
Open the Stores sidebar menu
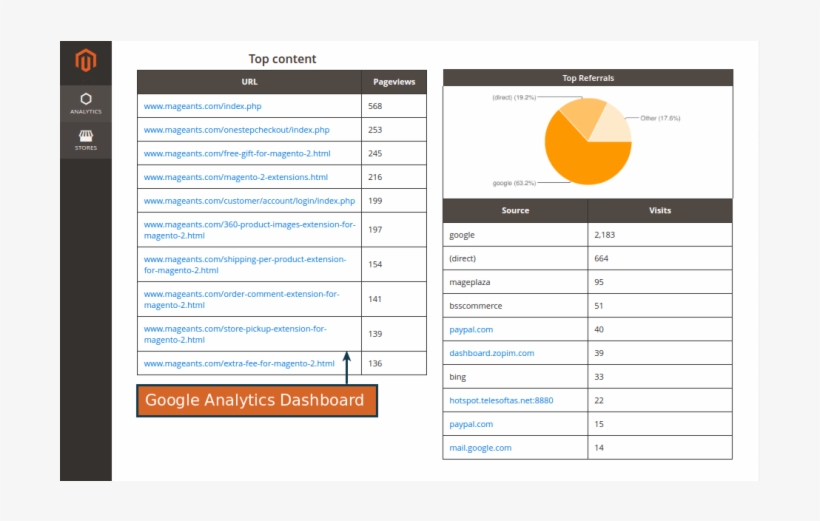click(x=86, y=140)
